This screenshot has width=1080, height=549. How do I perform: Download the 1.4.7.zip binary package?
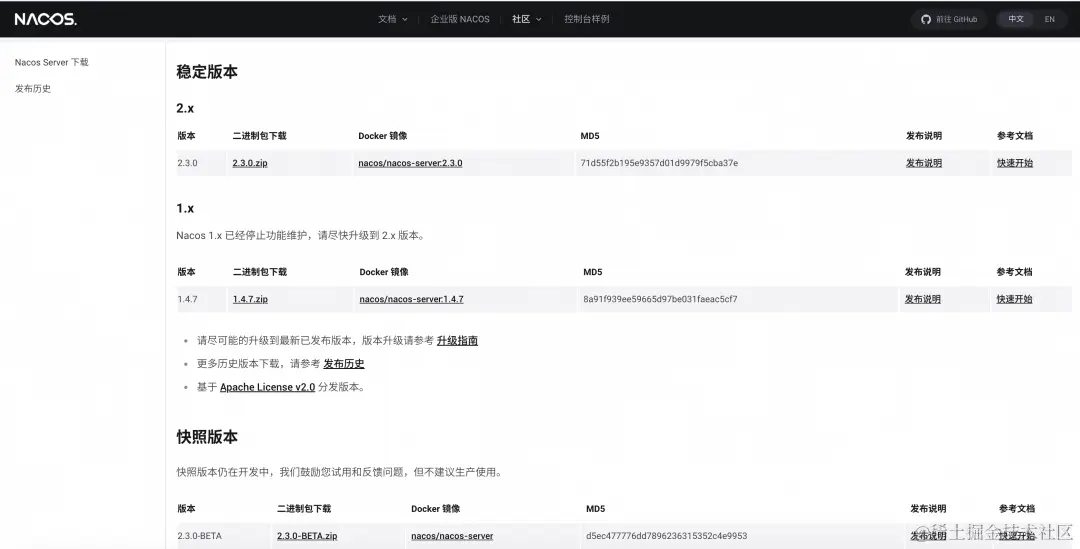tap(250, 299)
